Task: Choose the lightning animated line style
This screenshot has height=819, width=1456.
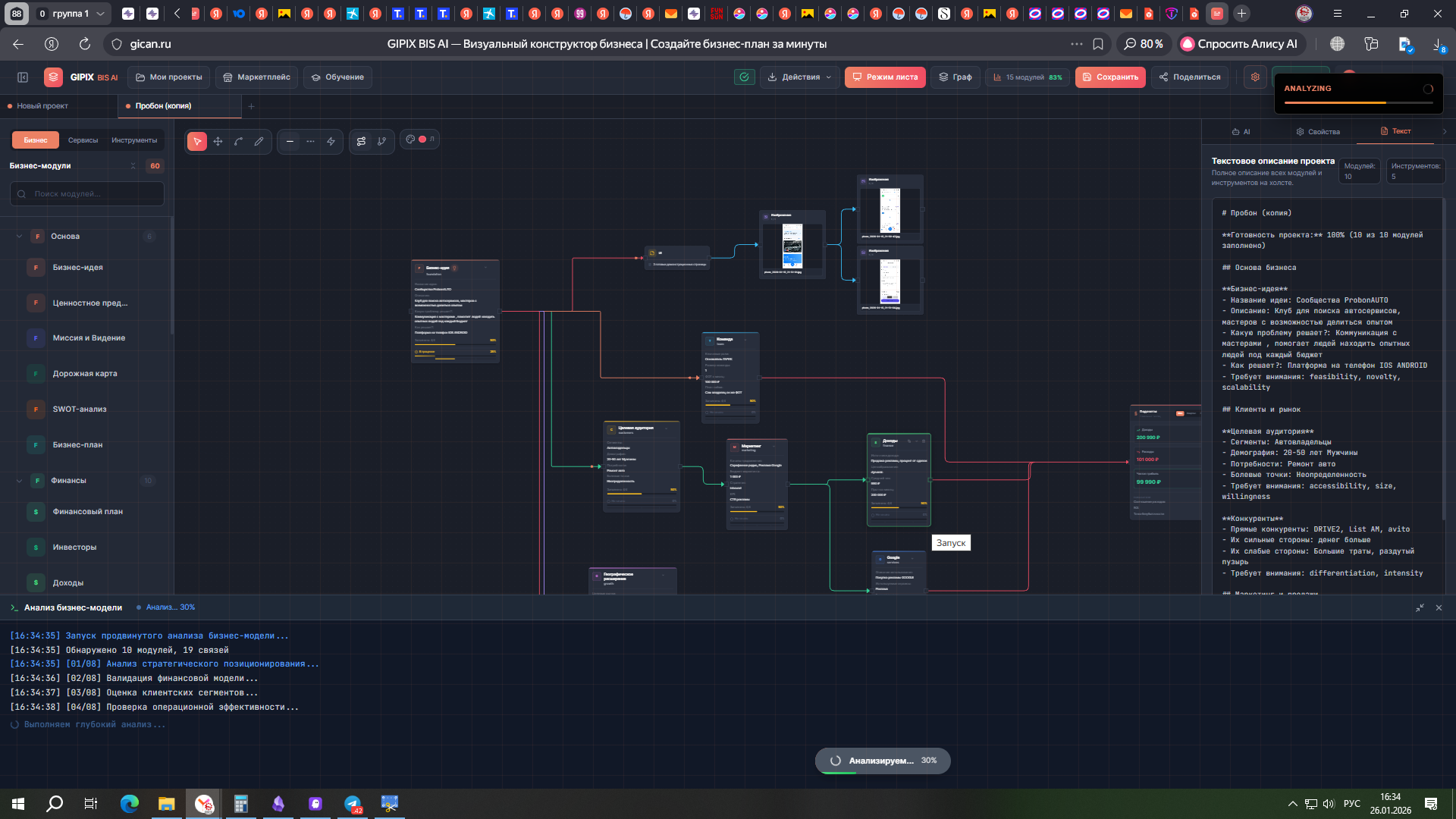Action: pyautogui.click(x=331, y=141)
